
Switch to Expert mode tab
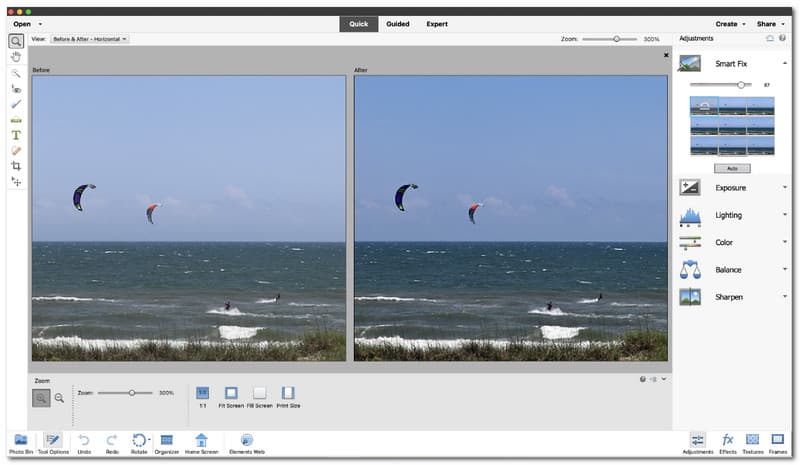pos(437,24)
